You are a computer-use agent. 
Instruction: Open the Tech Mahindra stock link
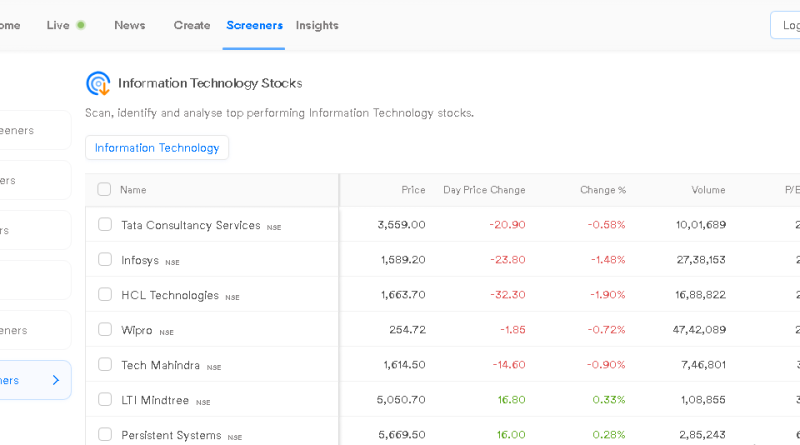coord(160,365)
